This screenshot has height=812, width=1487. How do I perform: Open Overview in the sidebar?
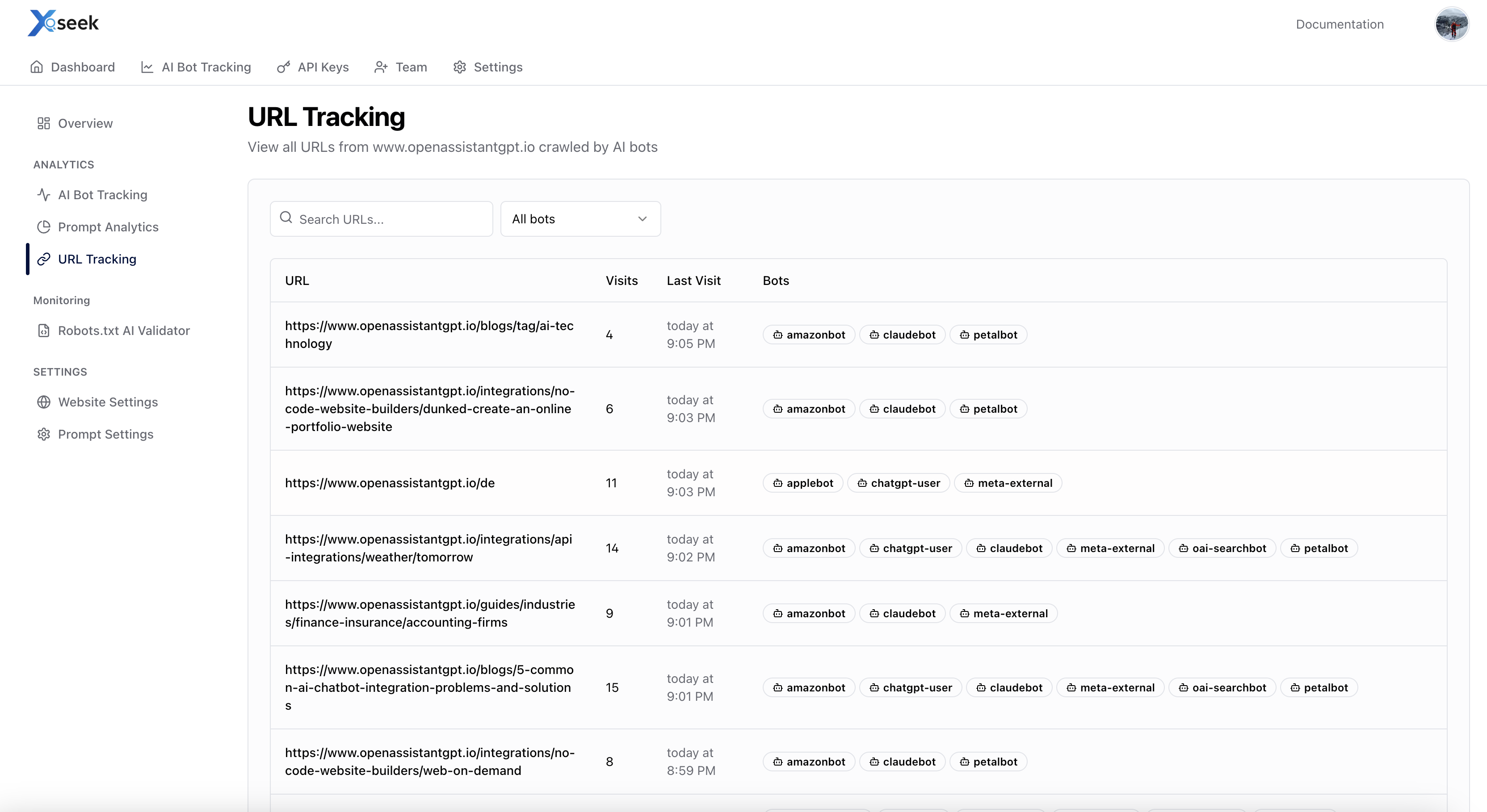75,124
